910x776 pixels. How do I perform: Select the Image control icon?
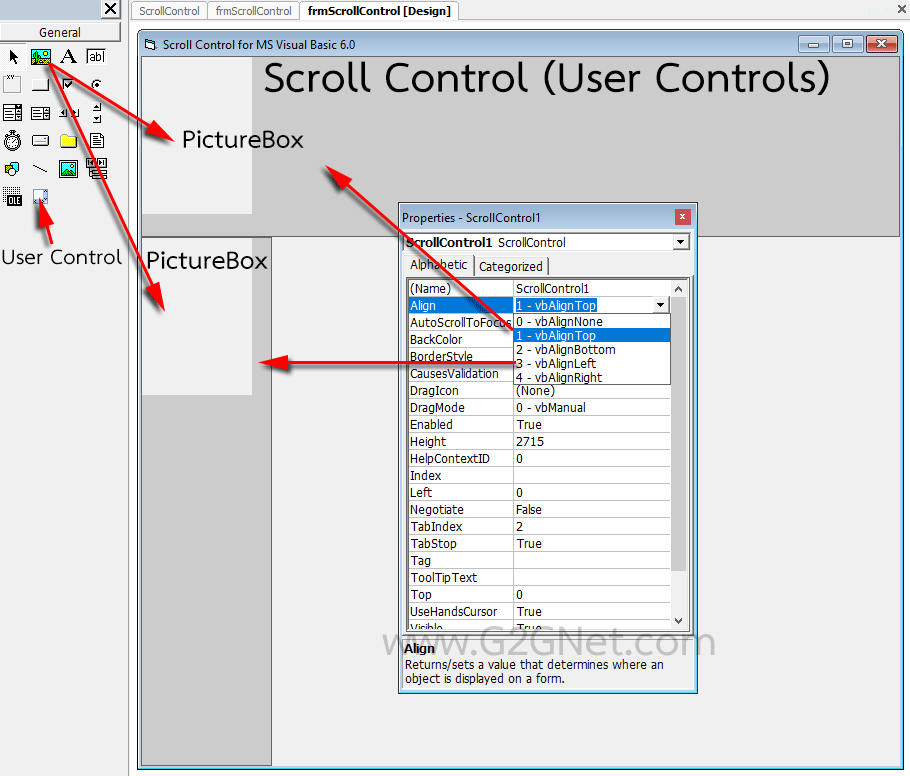pyautogui.click(x=70, y=170)
